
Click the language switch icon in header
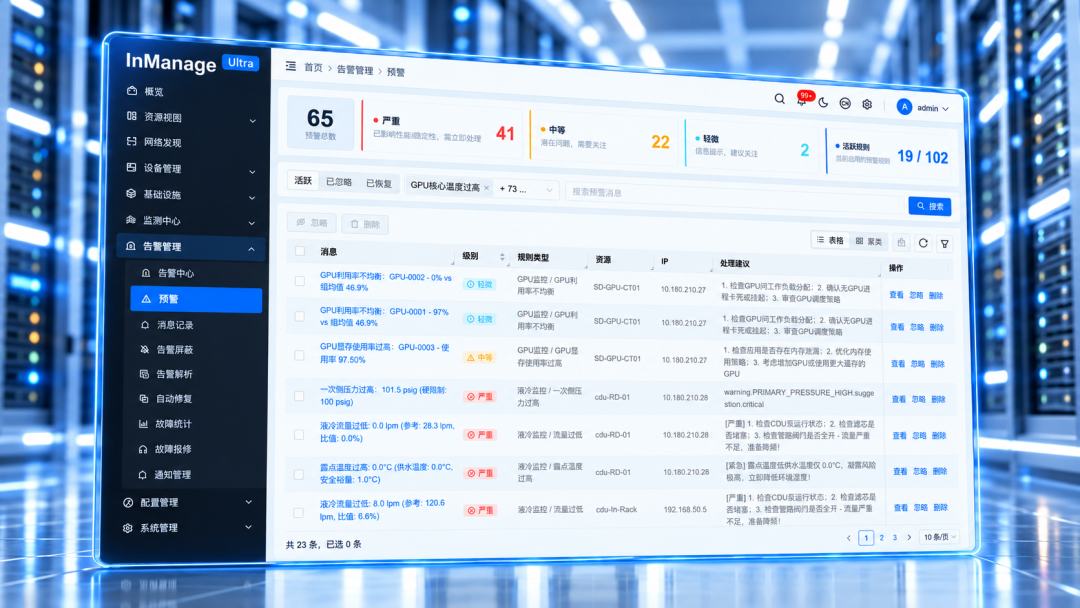tap(845, 103)
